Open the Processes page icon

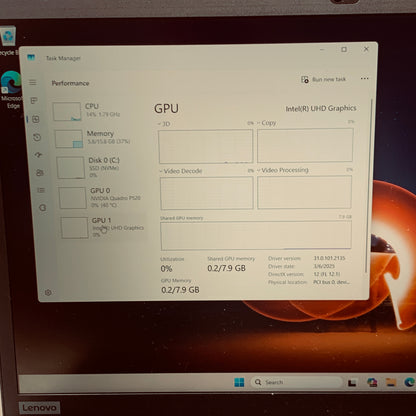pyautogui.click(x=34, y=100)
